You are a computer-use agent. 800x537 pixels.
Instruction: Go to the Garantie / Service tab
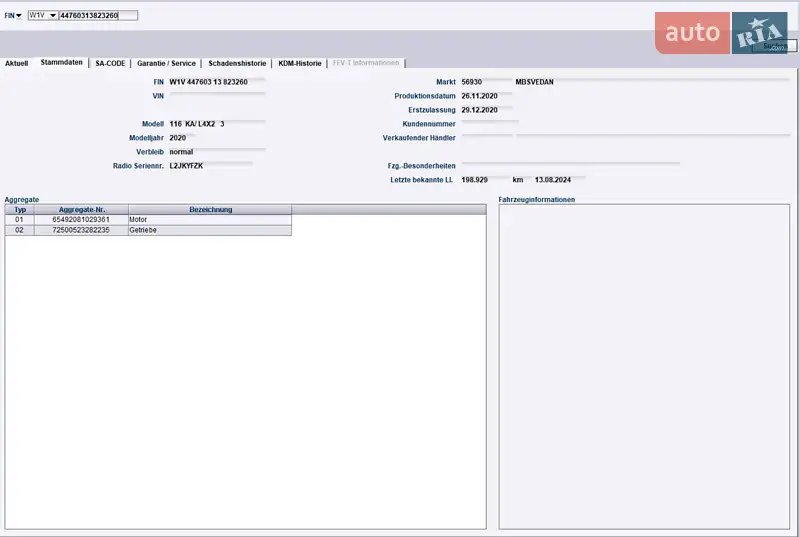166,63
